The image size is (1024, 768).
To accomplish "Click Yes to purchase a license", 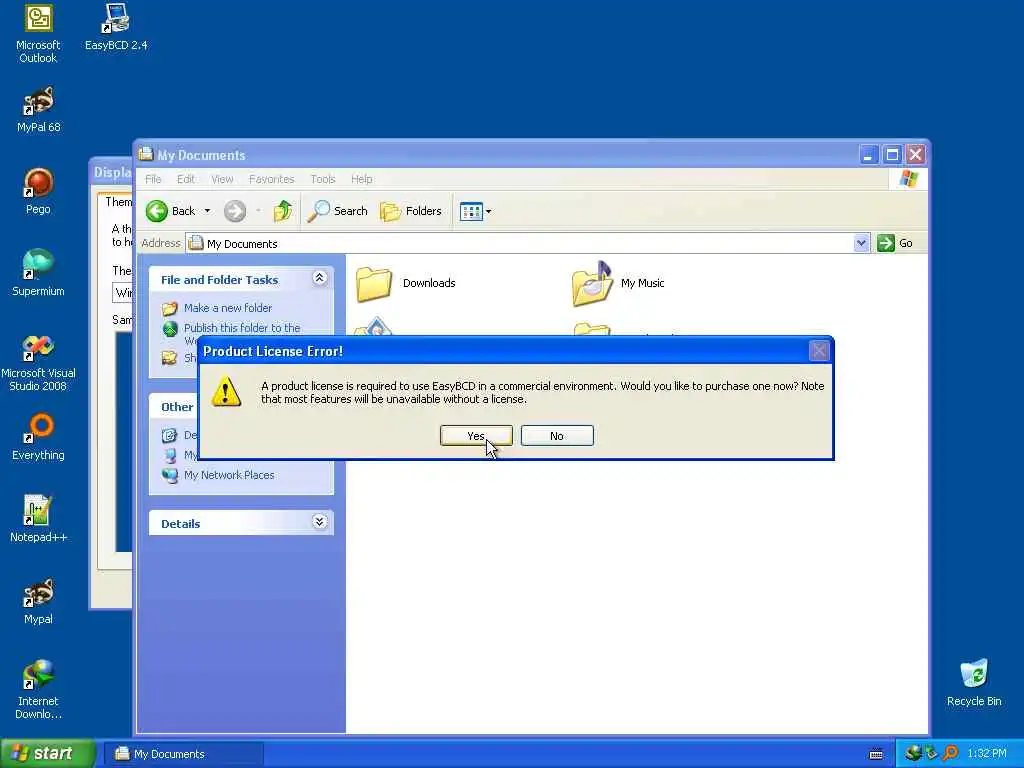I will click(476, 436).
